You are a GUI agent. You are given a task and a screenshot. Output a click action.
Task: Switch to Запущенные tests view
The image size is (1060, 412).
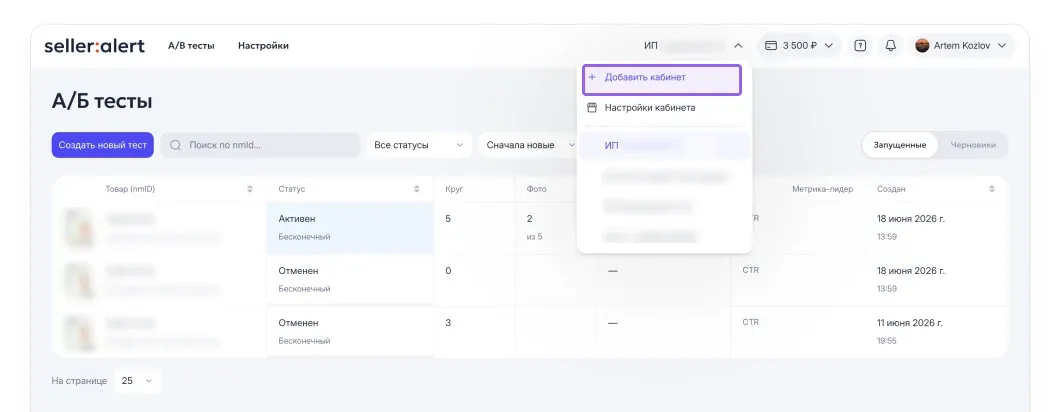coord(900,145)
